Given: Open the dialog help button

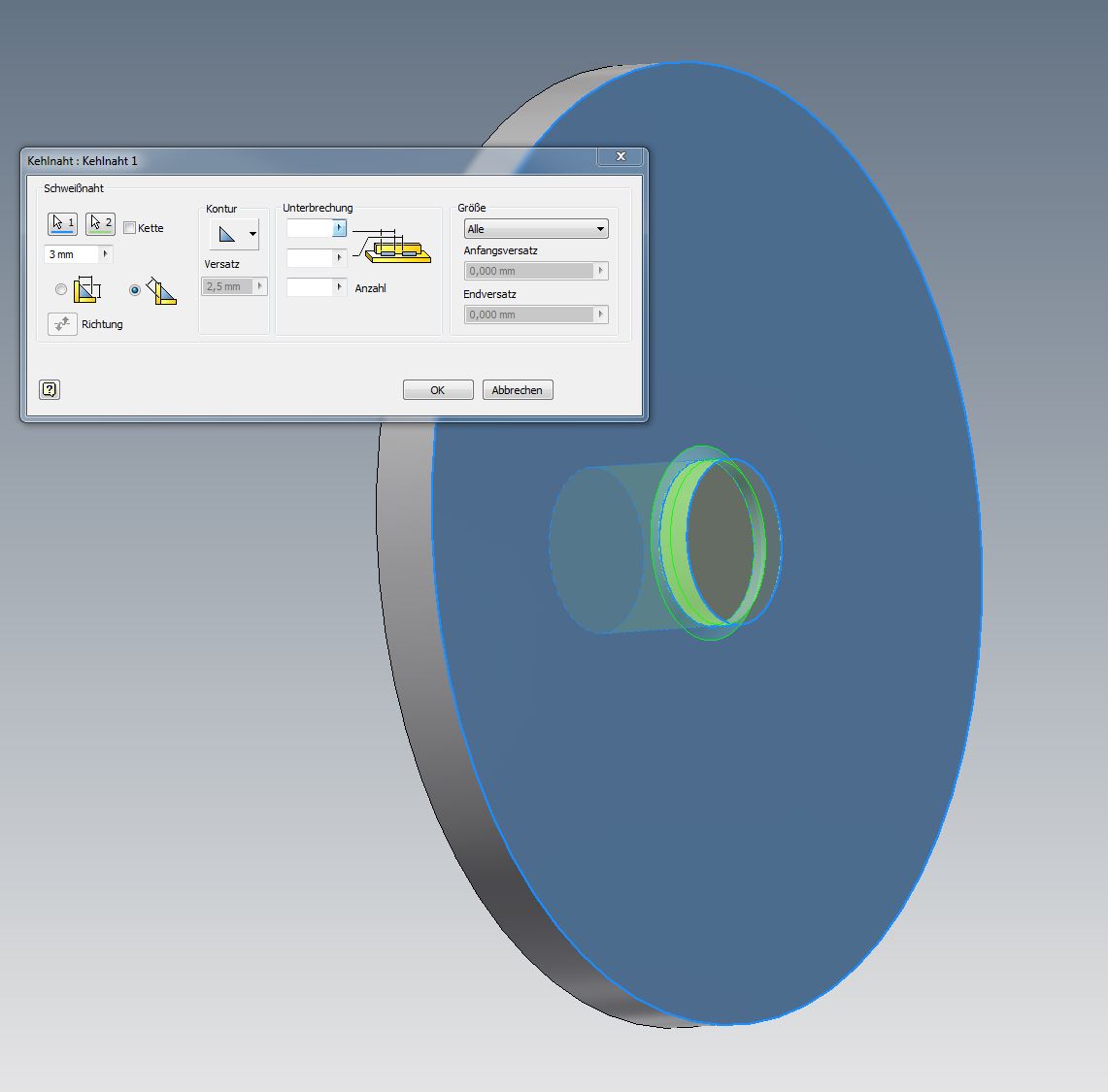Looking at the screenshot, I should coord(50,389).
